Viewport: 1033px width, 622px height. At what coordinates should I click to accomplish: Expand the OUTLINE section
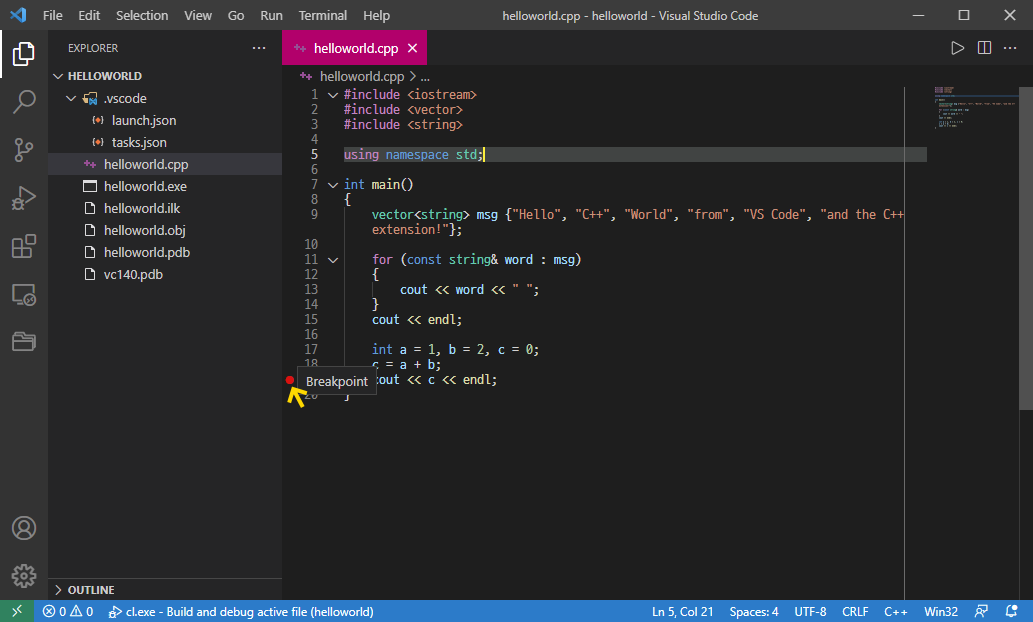pyautogui.click(x=58, y=590)
